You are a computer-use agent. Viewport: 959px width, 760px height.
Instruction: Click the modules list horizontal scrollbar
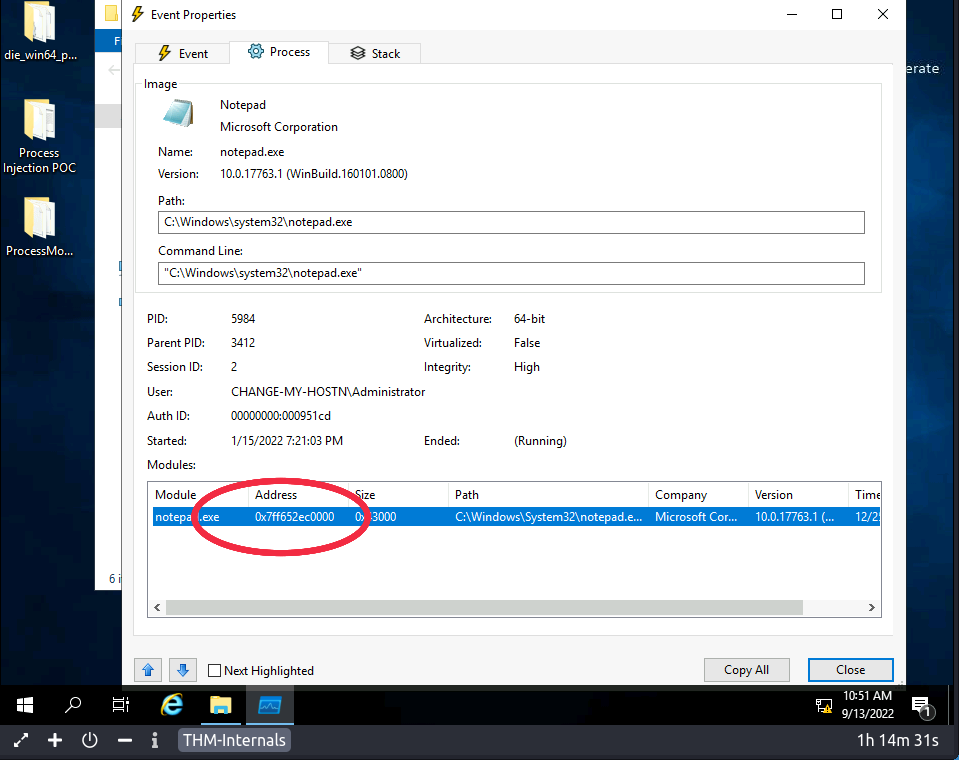(484, 608)
